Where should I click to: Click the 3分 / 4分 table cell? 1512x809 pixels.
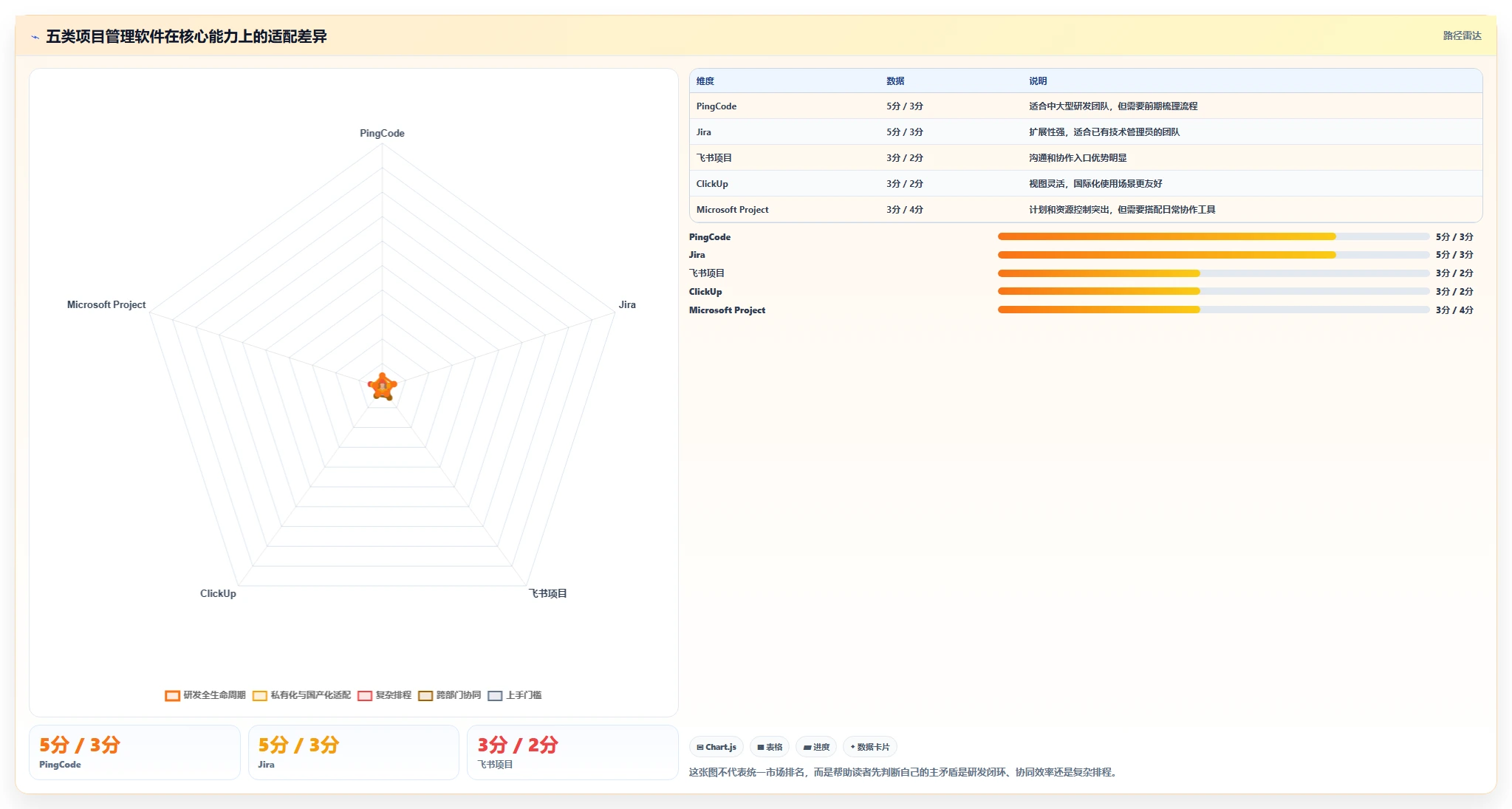pyautogui.click(x=905, y=210)
